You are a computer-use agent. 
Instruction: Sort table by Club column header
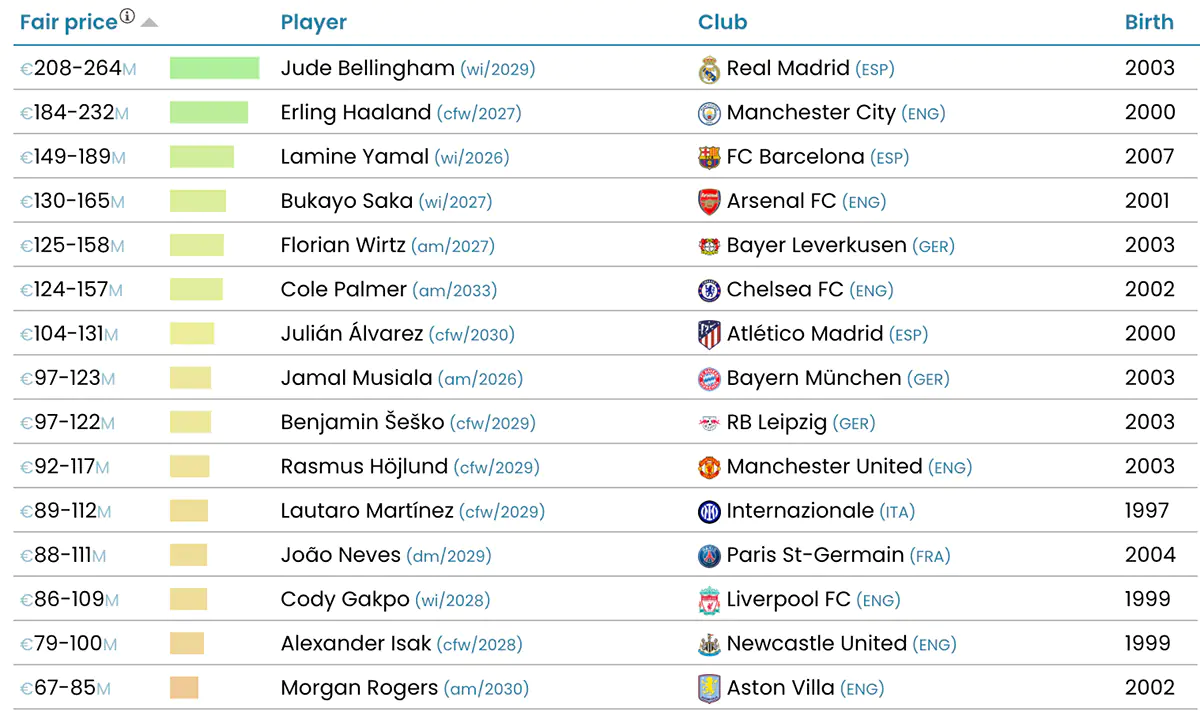[x=723, y=22]
